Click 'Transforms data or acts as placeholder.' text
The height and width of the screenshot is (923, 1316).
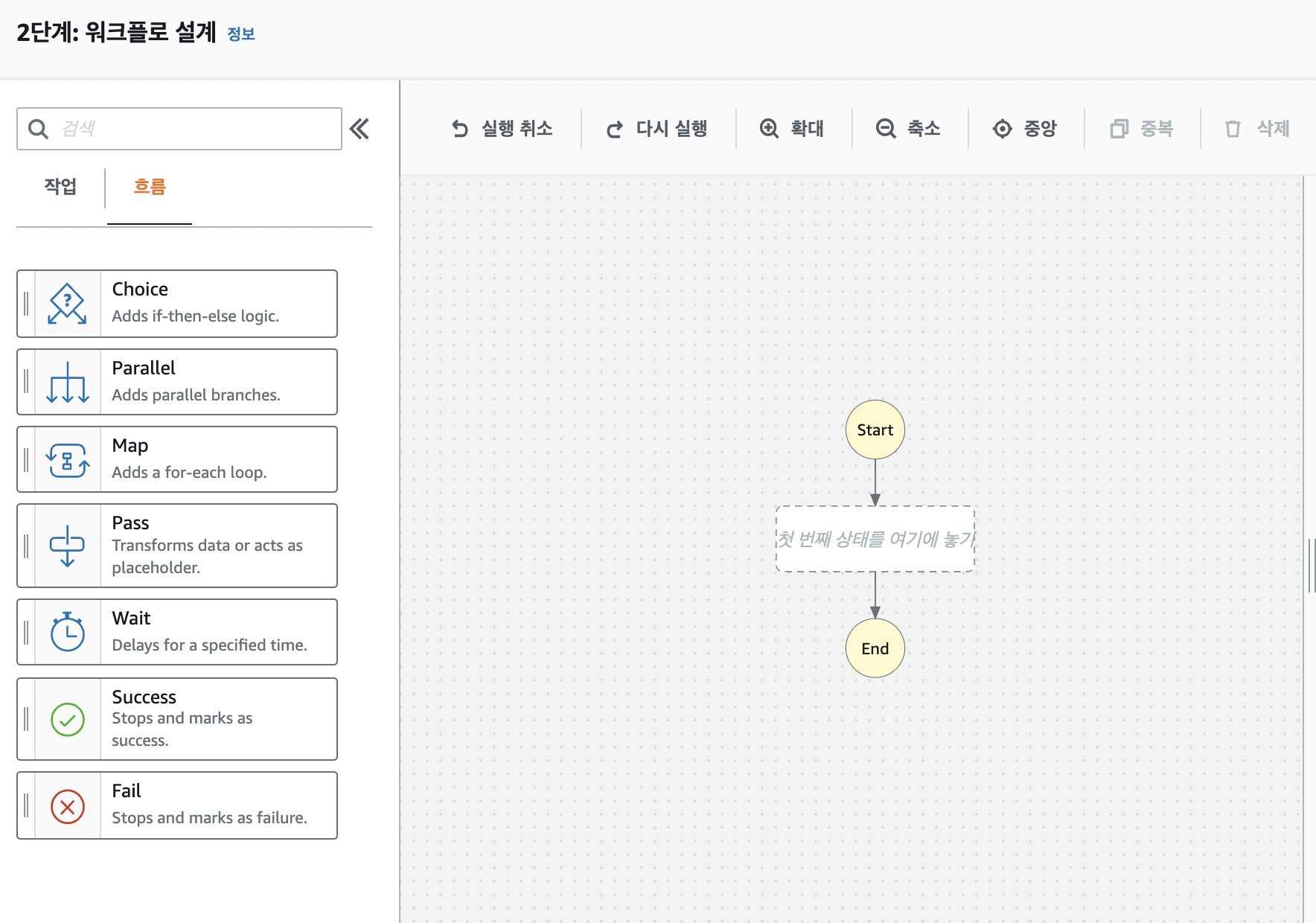pyautogui.click(x=207, y=557)
